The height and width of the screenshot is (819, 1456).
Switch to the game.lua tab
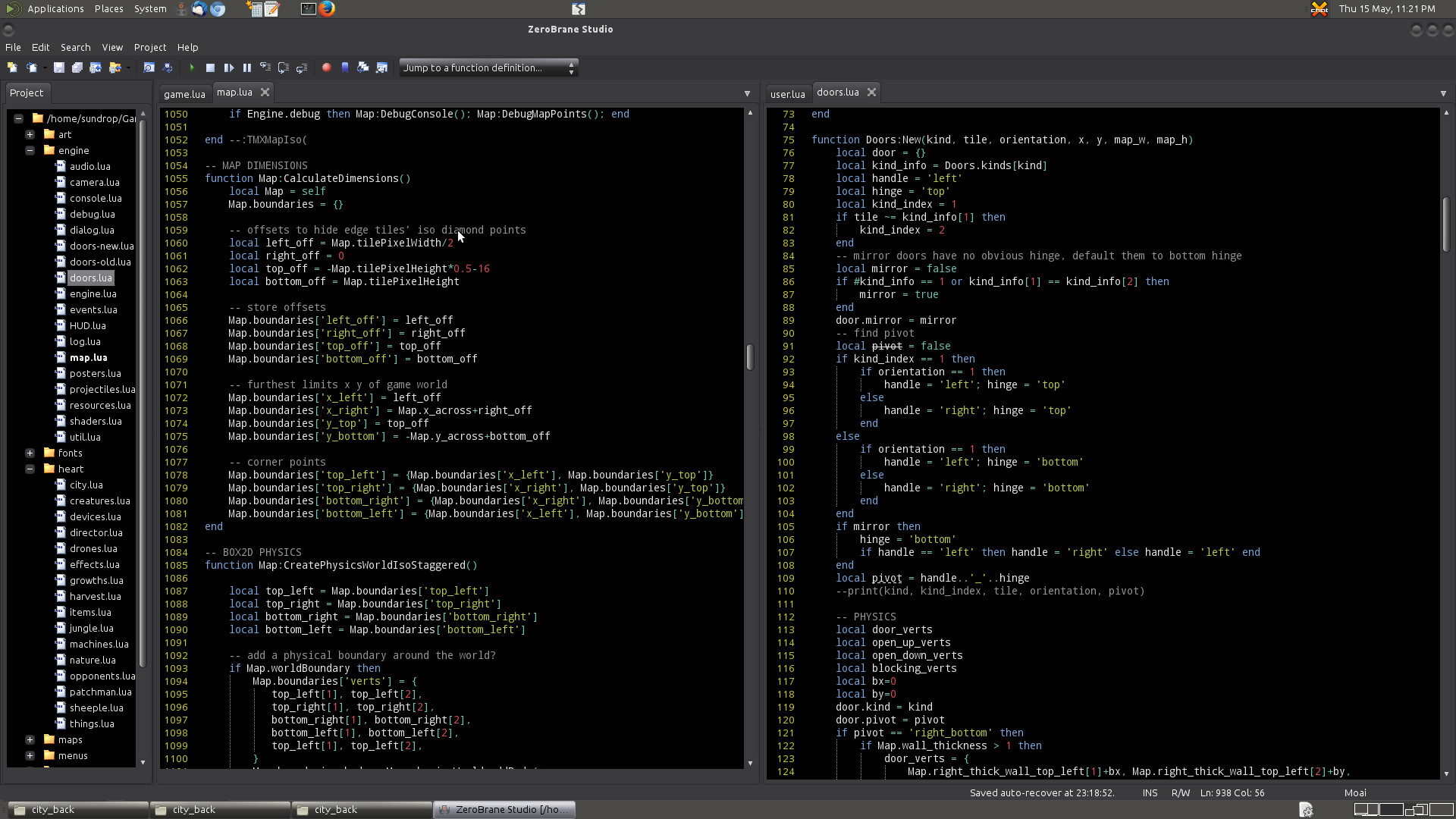coord(184,94)
